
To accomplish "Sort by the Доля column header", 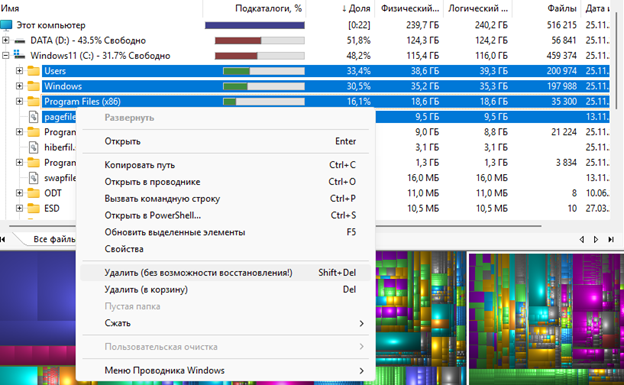I will coord(340,8).
